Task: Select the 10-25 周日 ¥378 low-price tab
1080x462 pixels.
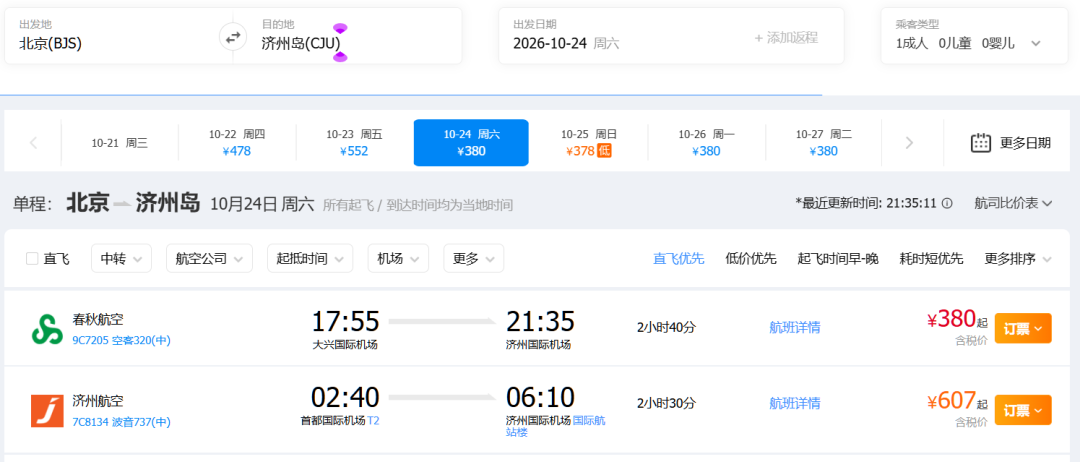Action: 589,143
